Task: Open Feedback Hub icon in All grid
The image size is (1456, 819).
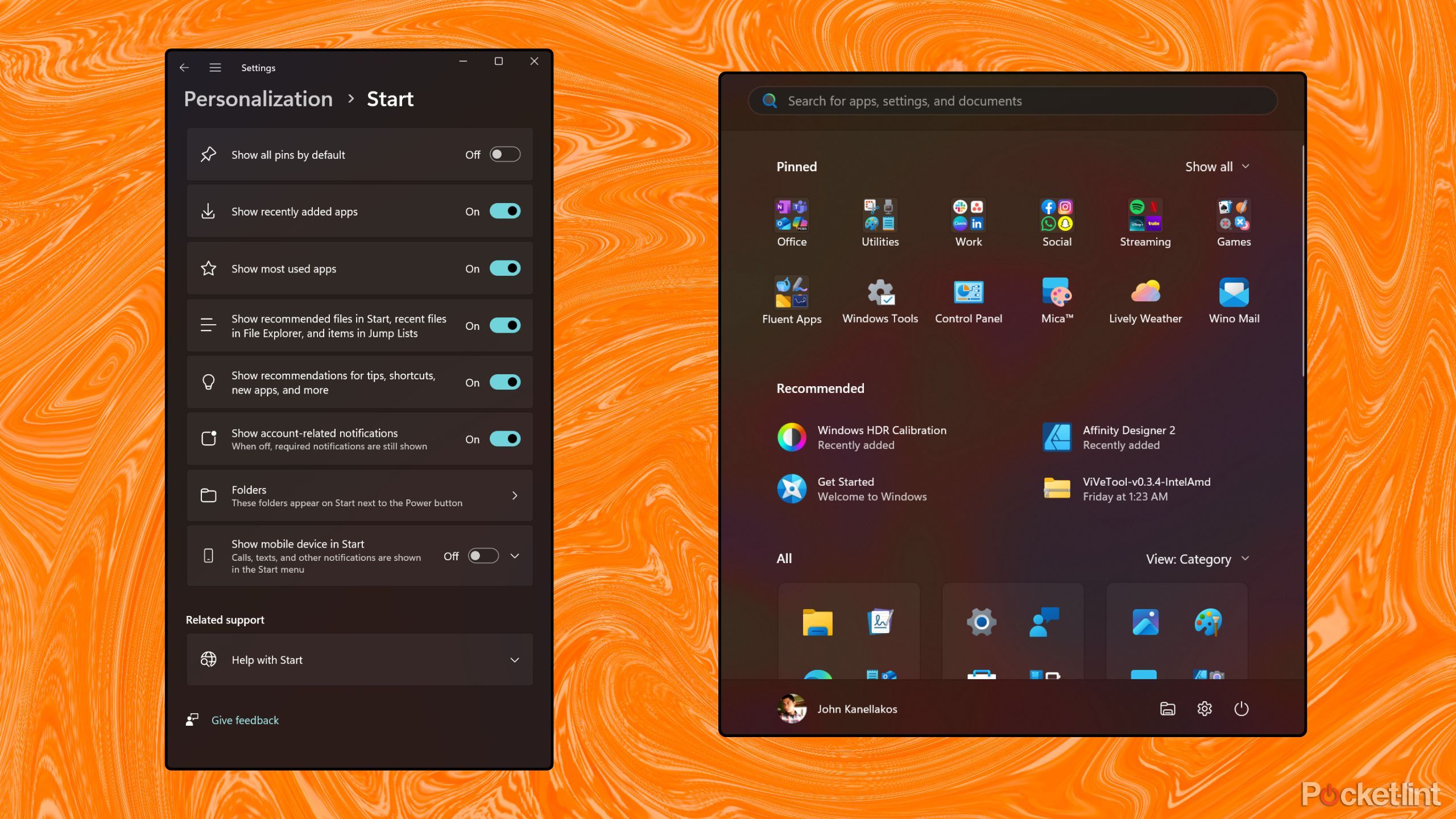Action: coord(1044,622)
